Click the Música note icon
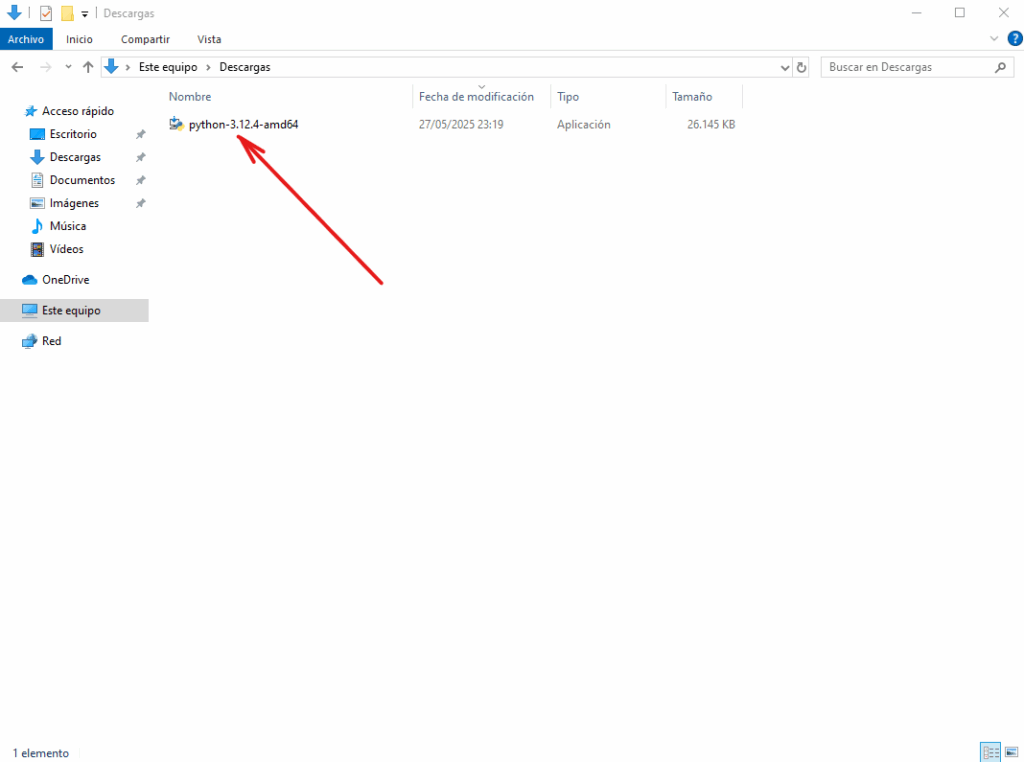1024x762 pixels. coord(37,226)
